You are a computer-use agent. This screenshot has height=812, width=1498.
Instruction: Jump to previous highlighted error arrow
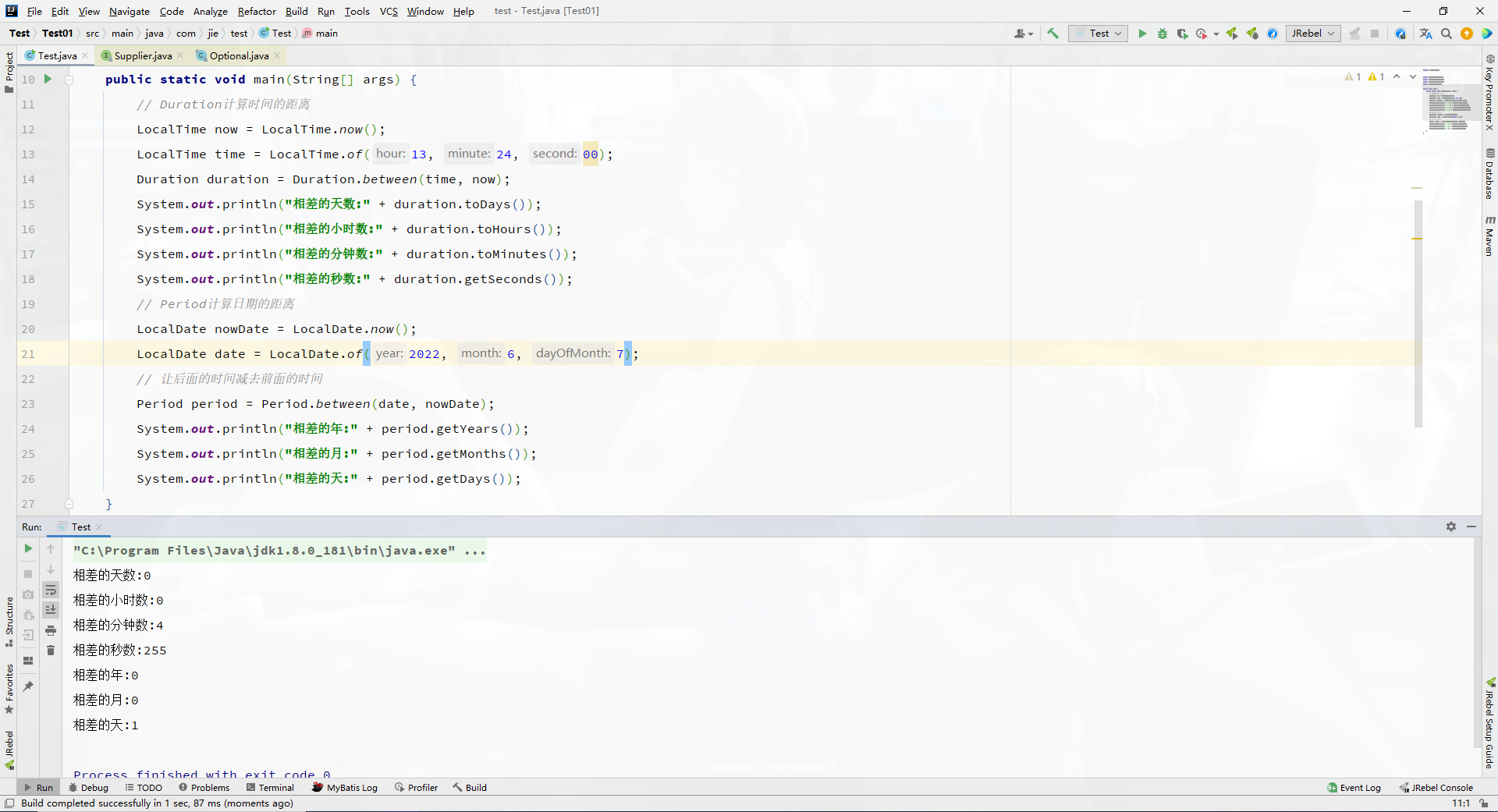pos(1397,76)
